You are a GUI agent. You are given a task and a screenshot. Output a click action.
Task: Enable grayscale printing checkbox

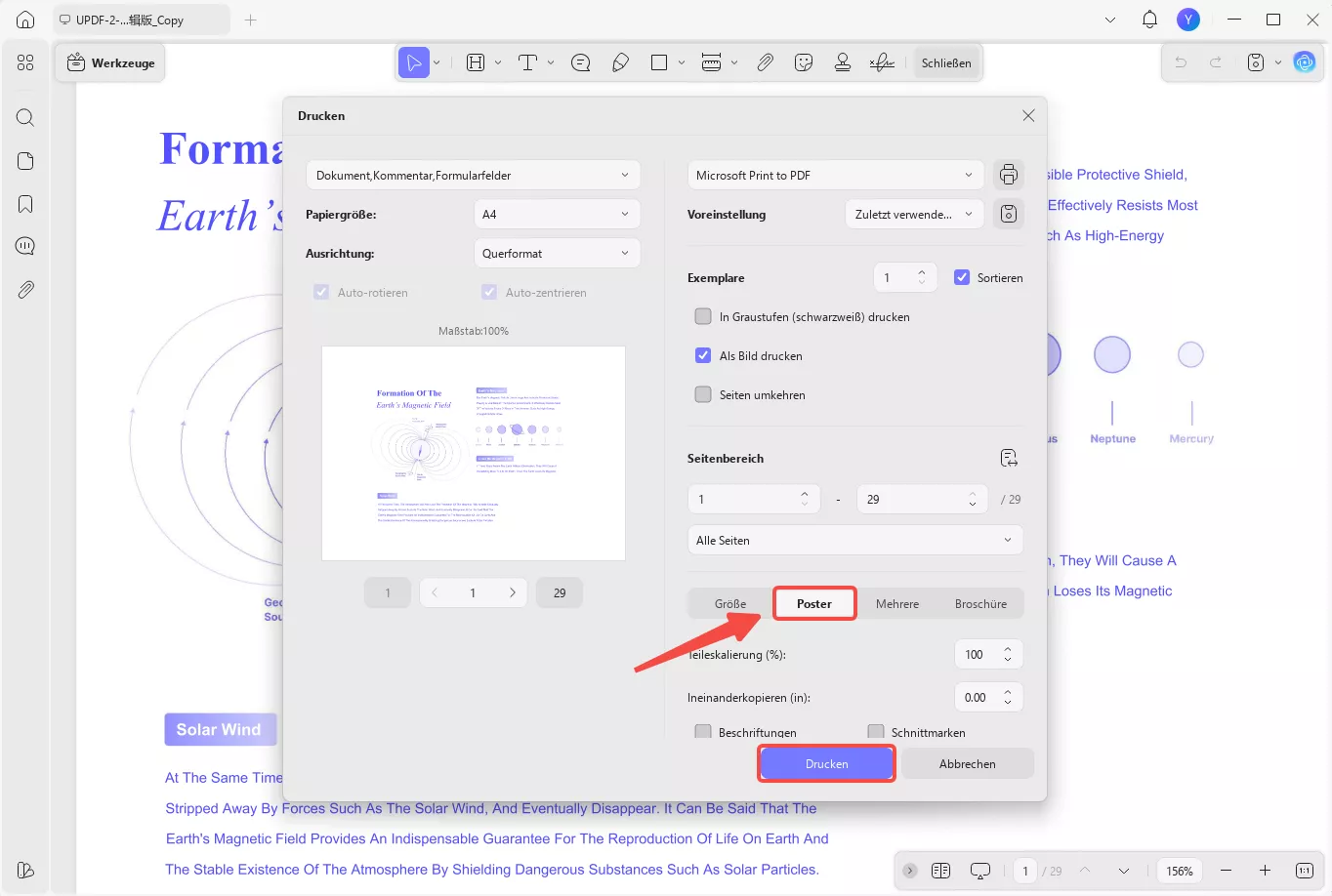coord(703,316)
